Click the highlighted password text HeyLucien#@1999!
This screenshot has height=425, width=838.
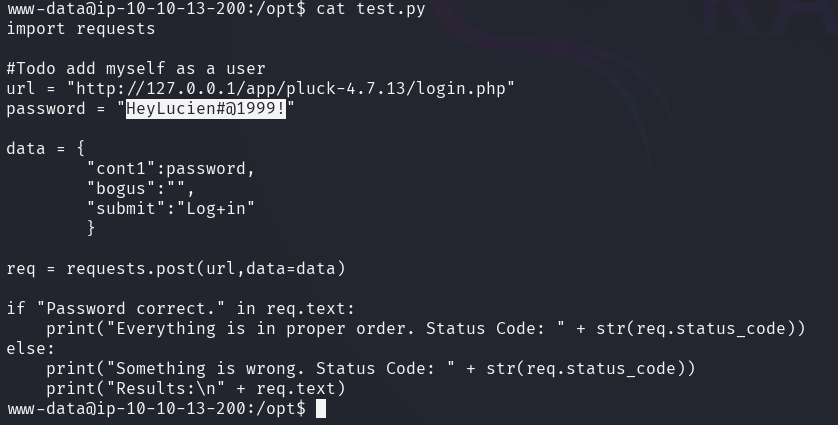click(x=206, y=109)
